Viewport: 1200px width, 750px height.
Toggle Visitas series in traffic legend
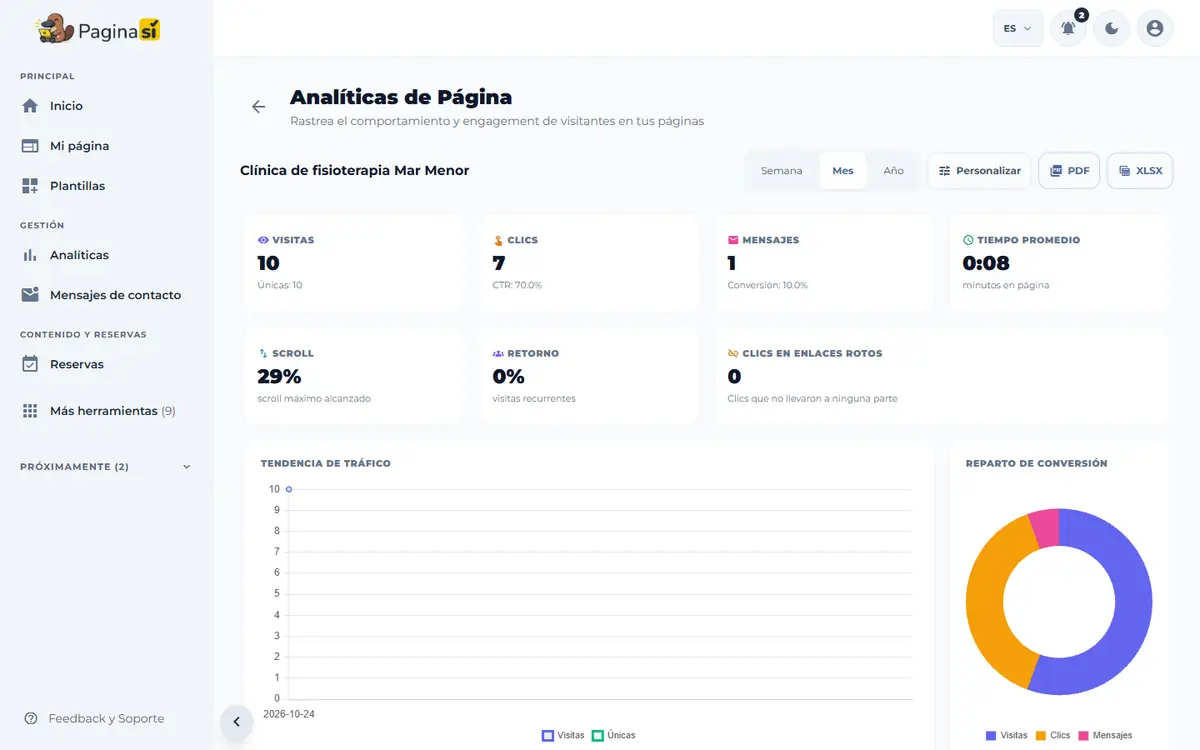563,735
